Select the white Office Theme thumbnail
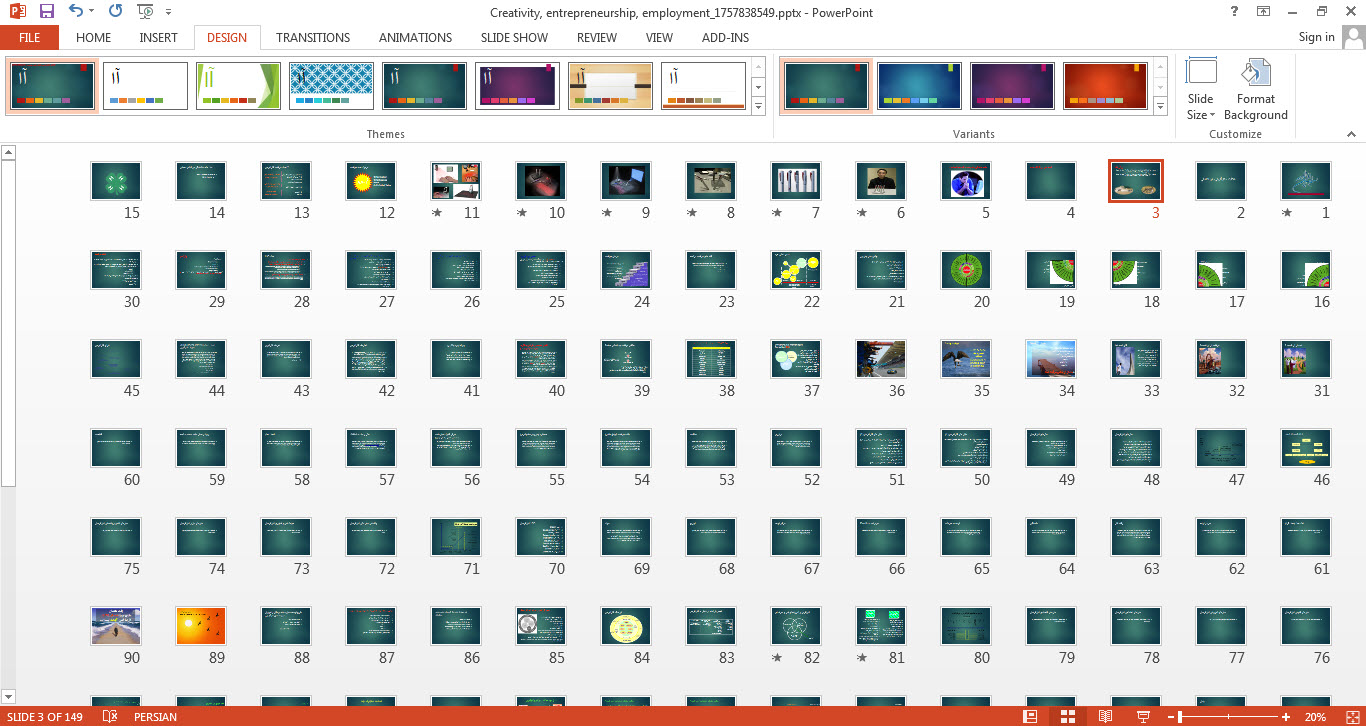 coord(145,86)
